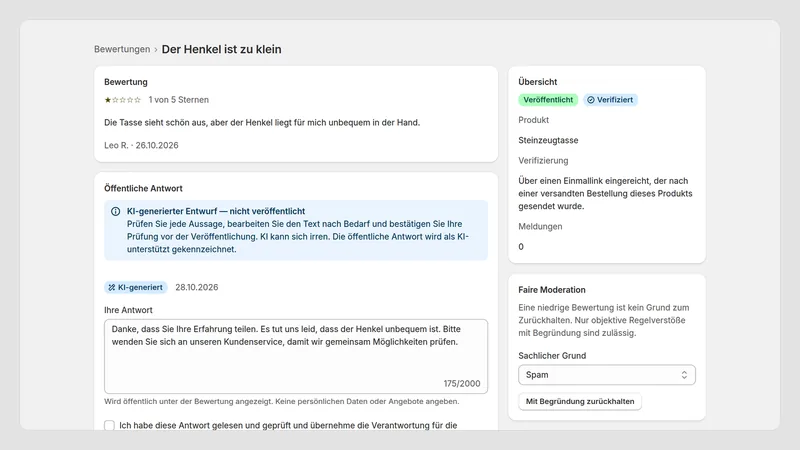Click the 'Faire Moderation' heading
800x450 pixels.
pos(552,290)
